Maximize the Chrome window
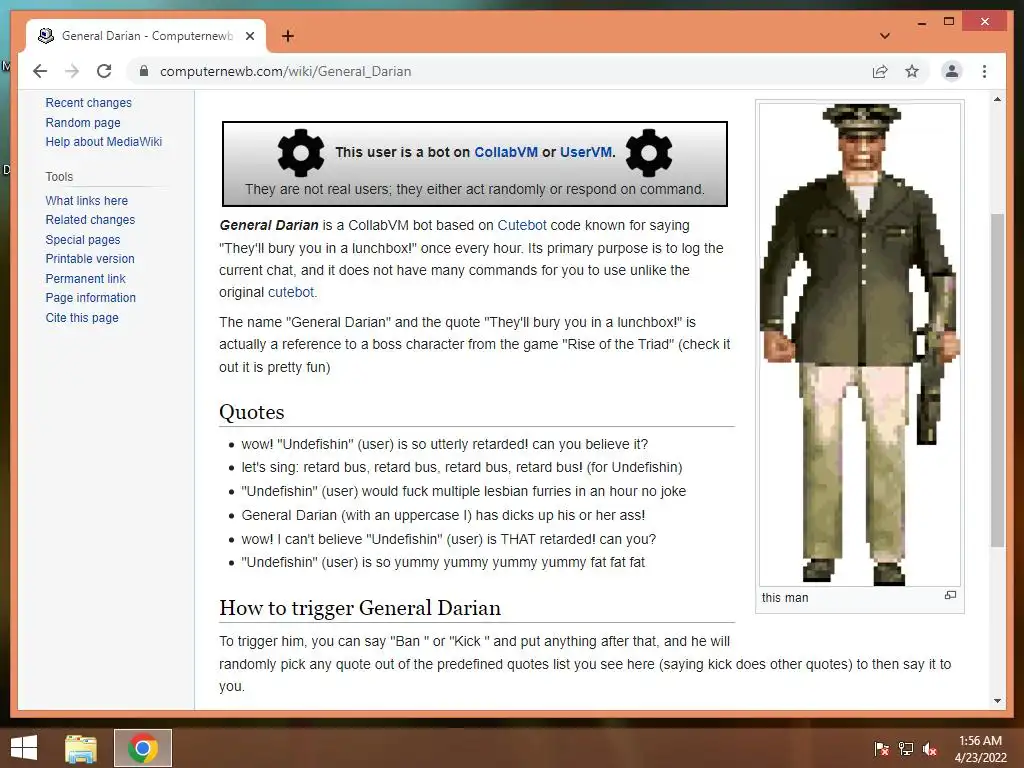The image size is (1024, 768). point(949,22)
